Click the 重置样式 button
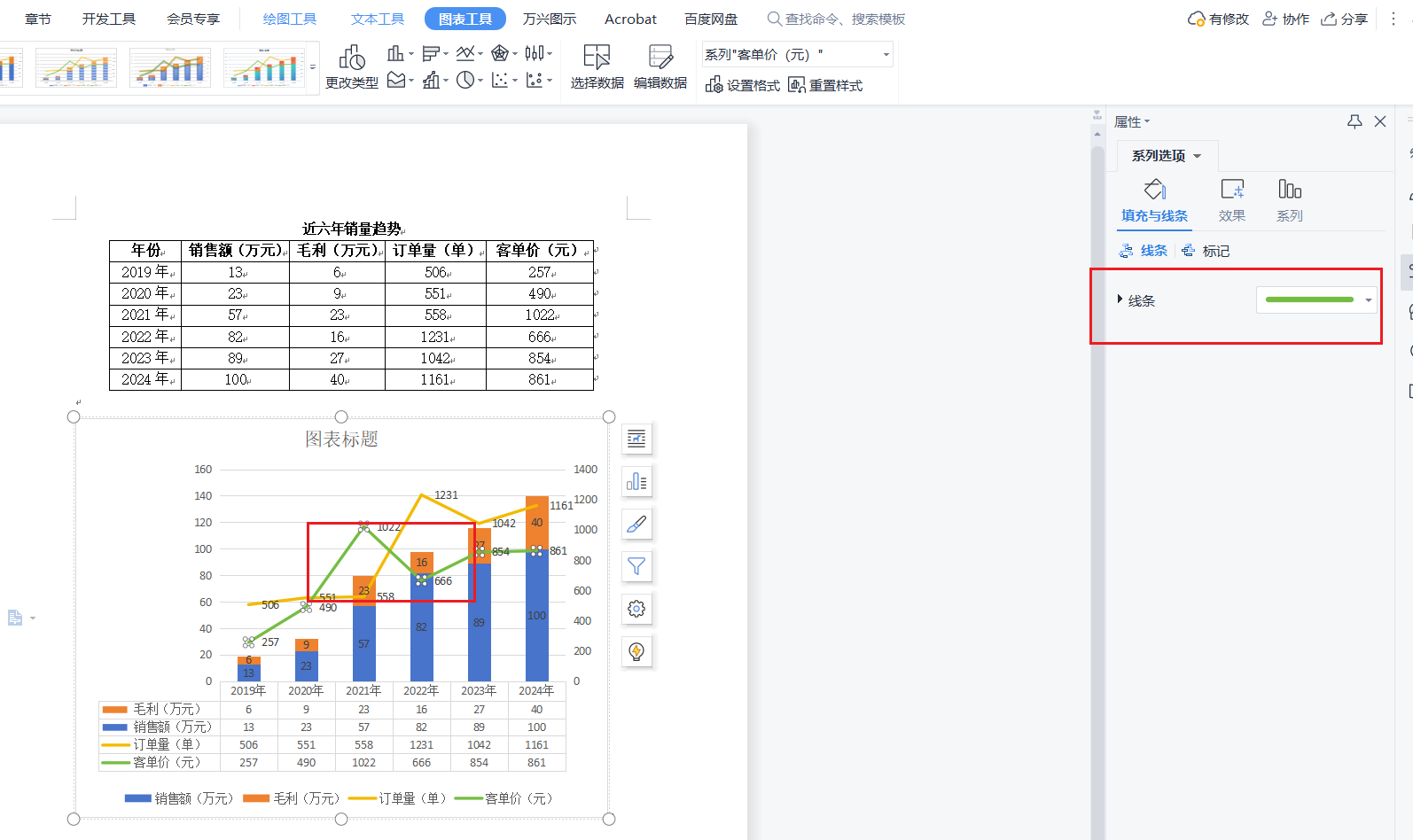The height and width of the screenshot is (840, 1413). click(x=825, y=85)
